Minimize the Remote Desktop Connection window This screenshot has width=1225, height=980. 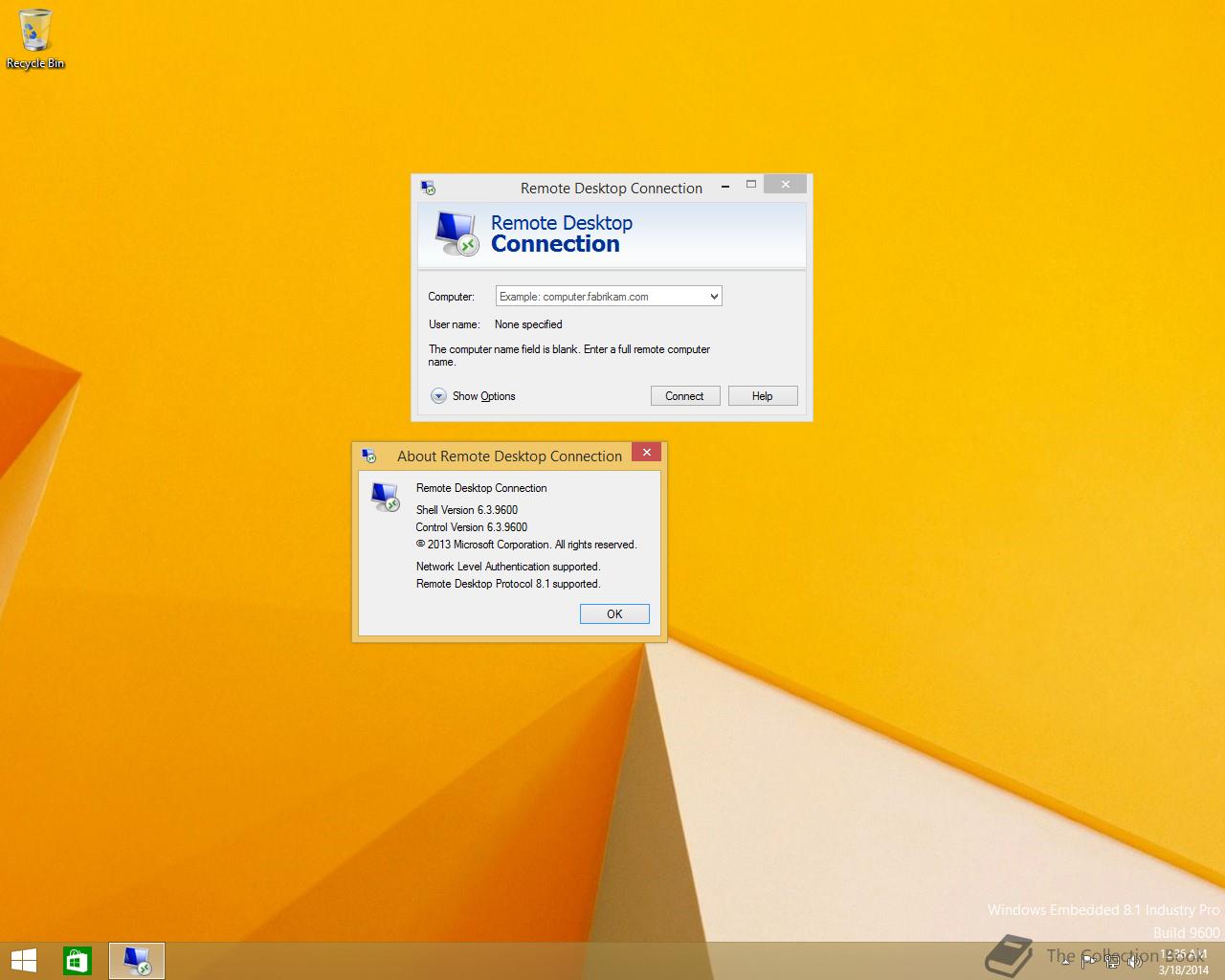725,186
